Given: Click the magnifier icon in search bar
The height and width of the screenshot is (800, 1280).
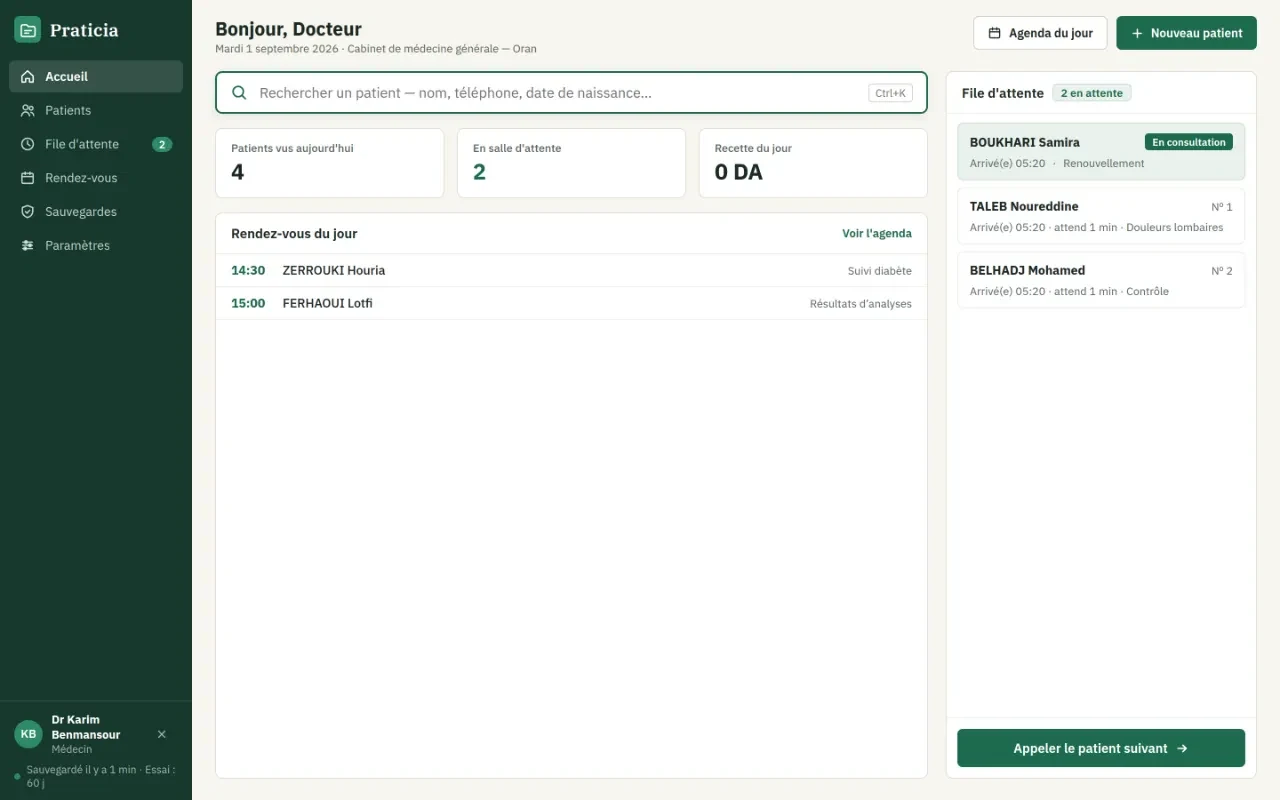Looking at the screenshot, I should (x=240, y=93).
